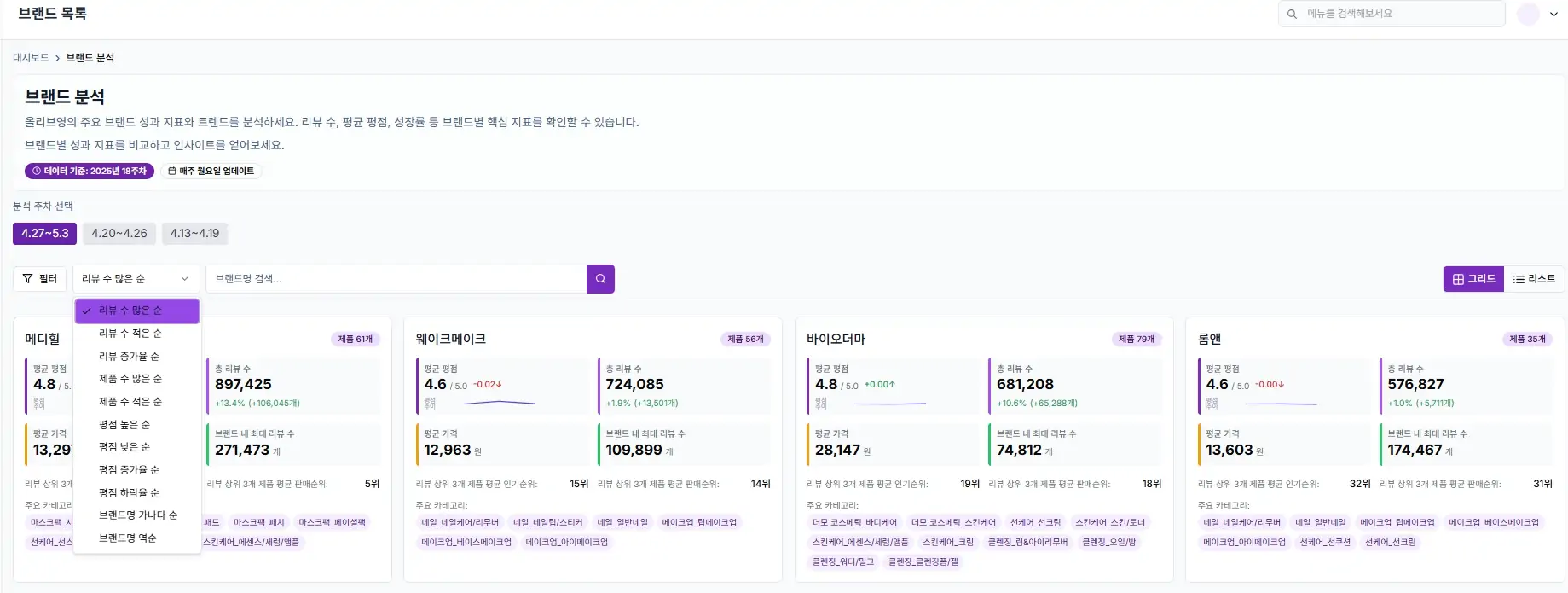Click 클렌징_워터/밀크 tag in 바이오더마
1568x593 pixels.
click(842, 561)
